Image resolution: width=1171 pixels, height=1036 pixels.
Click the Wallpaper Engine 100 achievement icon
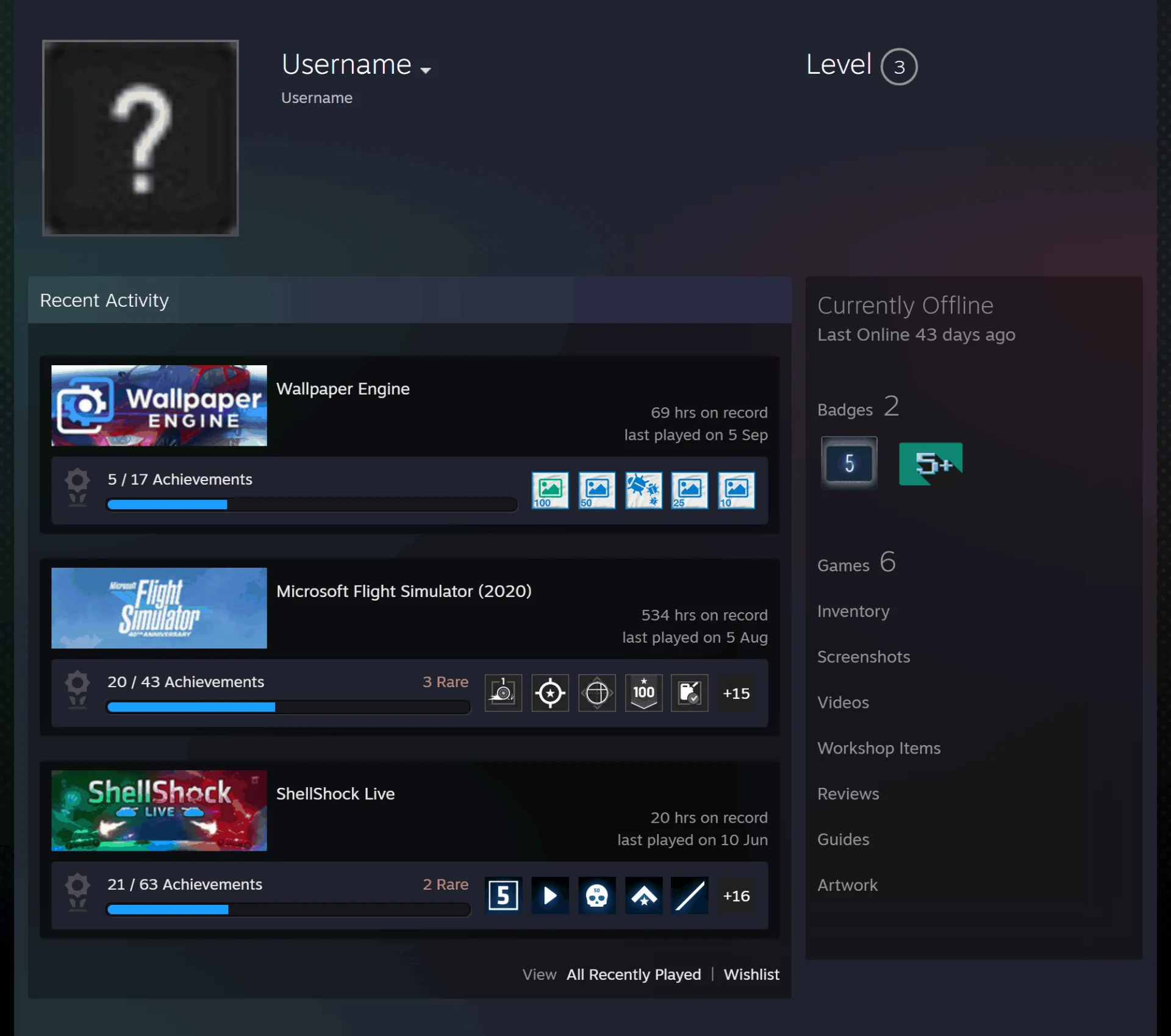(550, 490)
